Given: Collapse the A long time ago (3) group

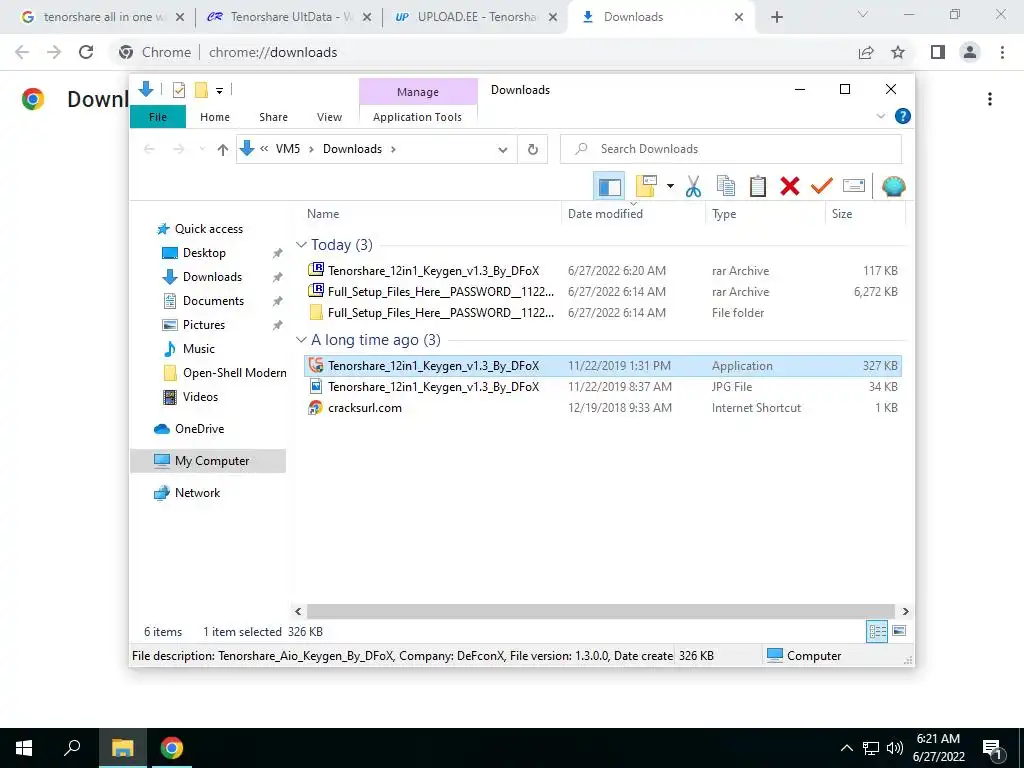Looking at the screenshot, I should (x=301, y=340).
